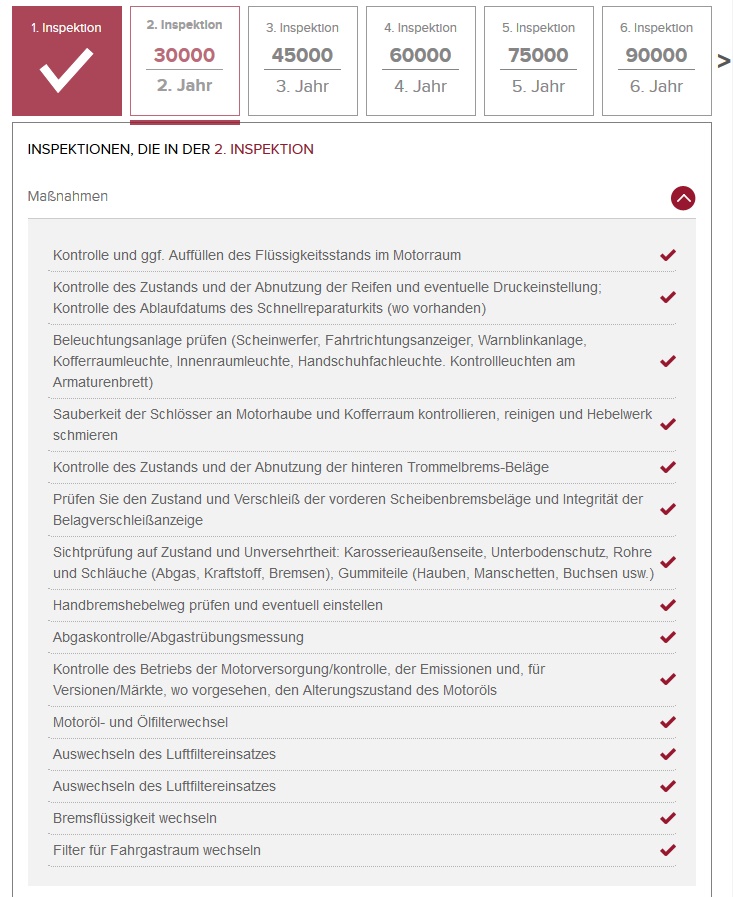The height and width of the screenshot is (897, 733).
Task: Click the Motoröl- und Ölfilterwechsel checkmark
Action: click(x=668, y=722)
